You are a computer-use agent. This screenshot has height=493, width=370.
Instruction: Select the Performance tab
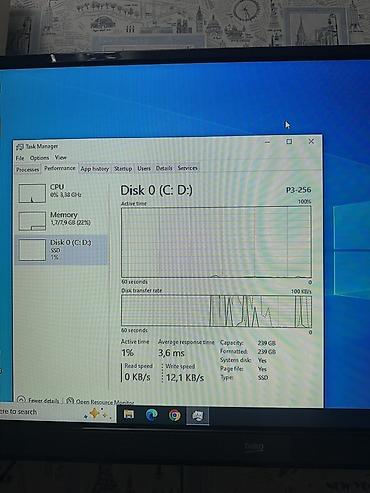[x=60, y=168]
